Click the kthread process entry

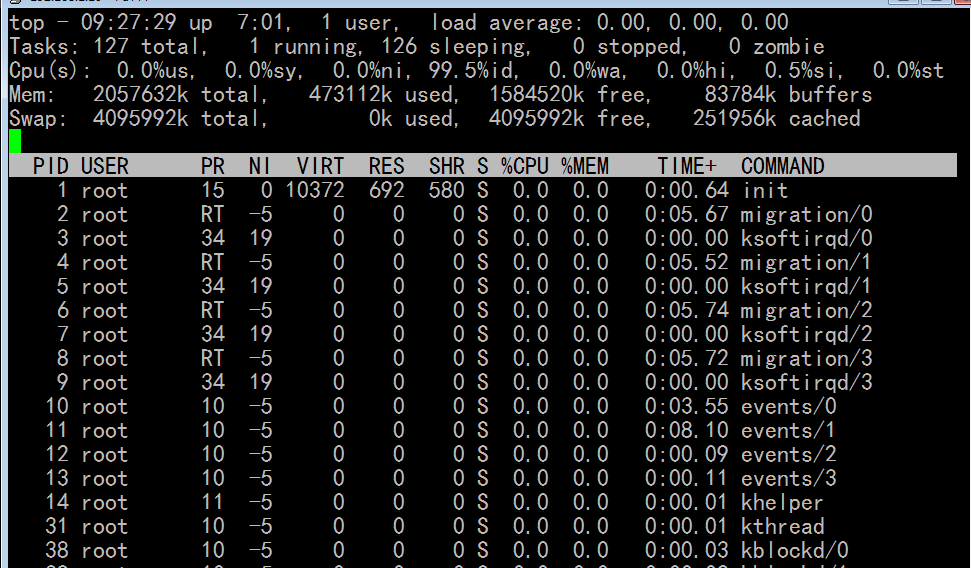[782, 526]
